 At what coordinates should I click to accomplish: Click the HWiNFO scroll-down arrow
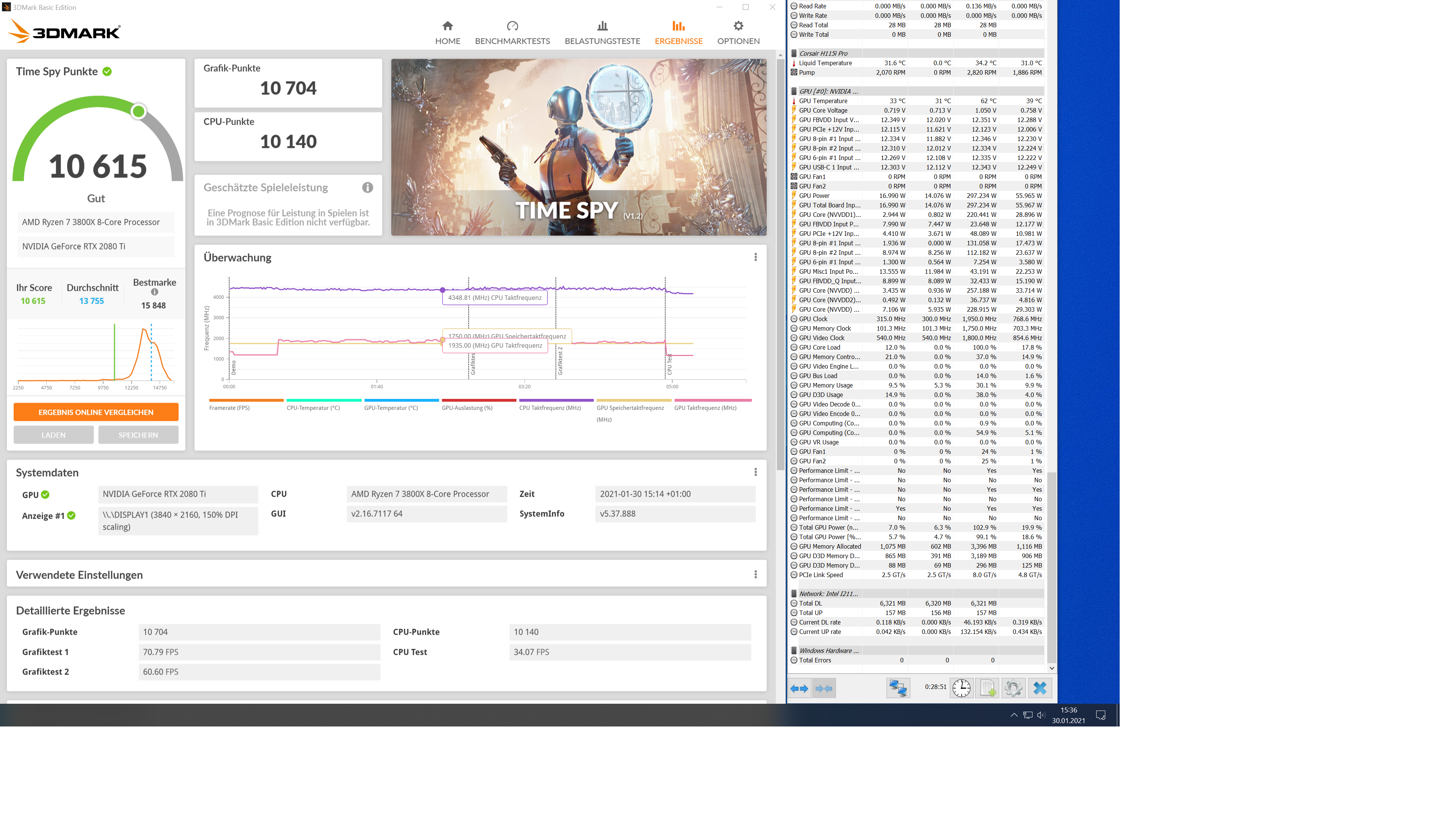pos(1051,667)
